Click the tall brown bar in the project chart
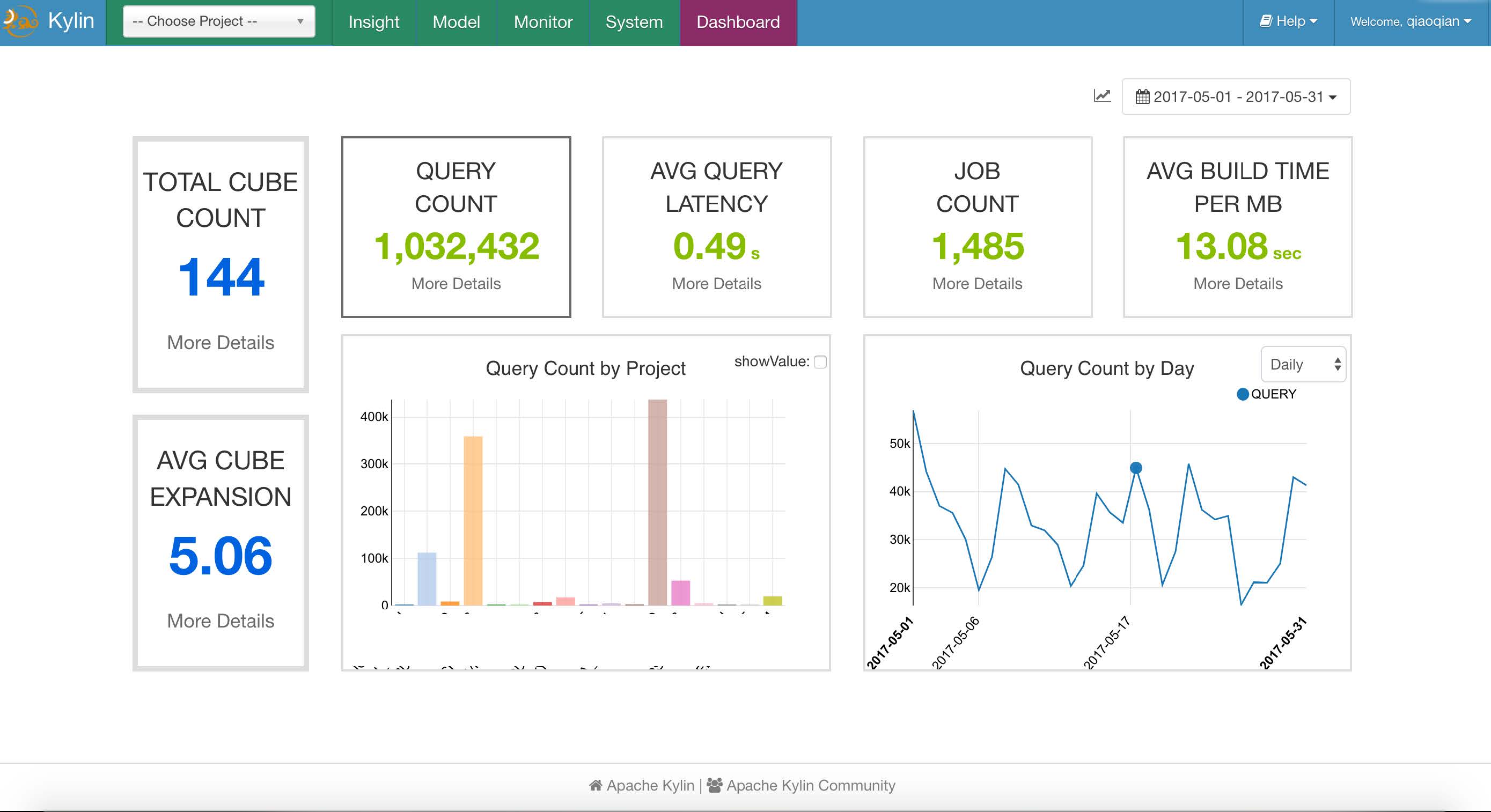Screen dimensions: 1491x812 [658, 503]
